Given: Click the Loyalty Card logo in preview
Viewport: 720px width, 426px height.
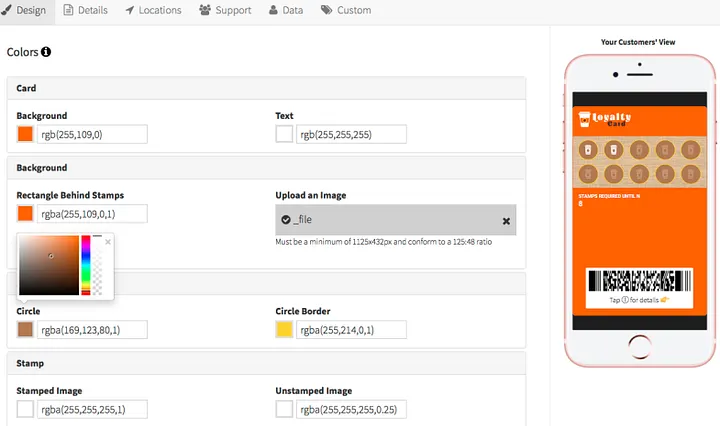Looking at the screenshot, I should (x=605, y=119).
